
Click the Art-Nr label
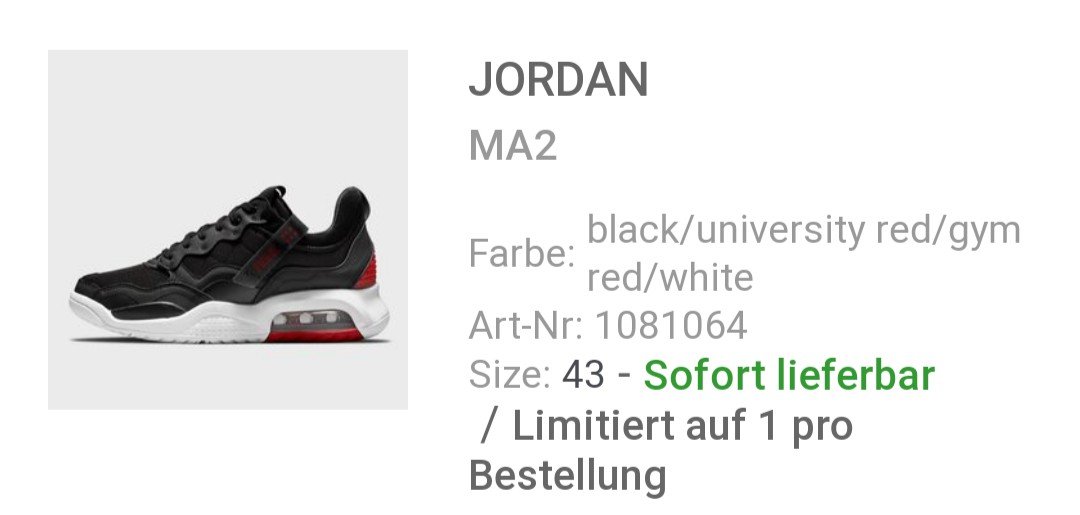[526, 325]
